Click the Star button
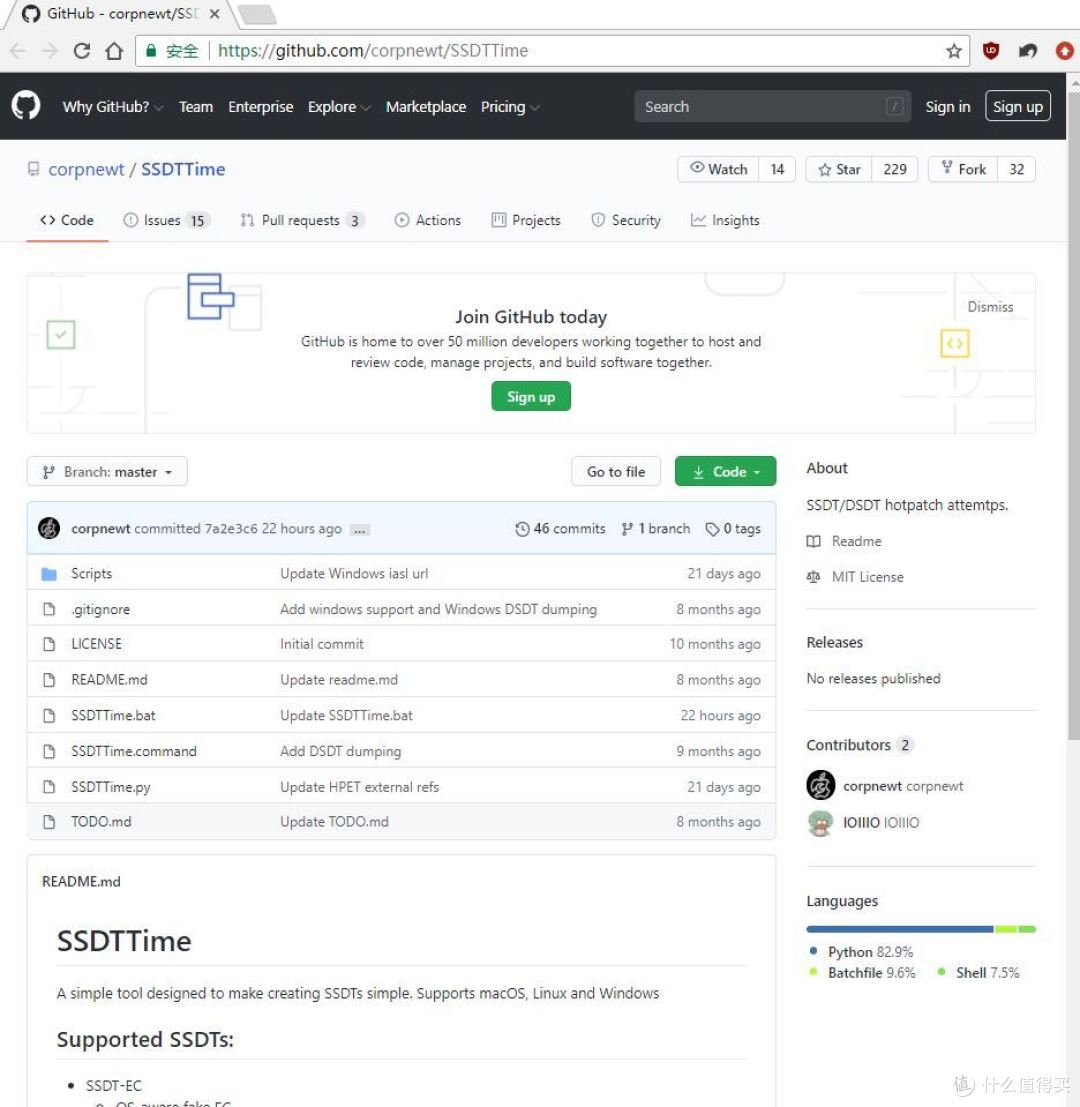 click(839, 169)
